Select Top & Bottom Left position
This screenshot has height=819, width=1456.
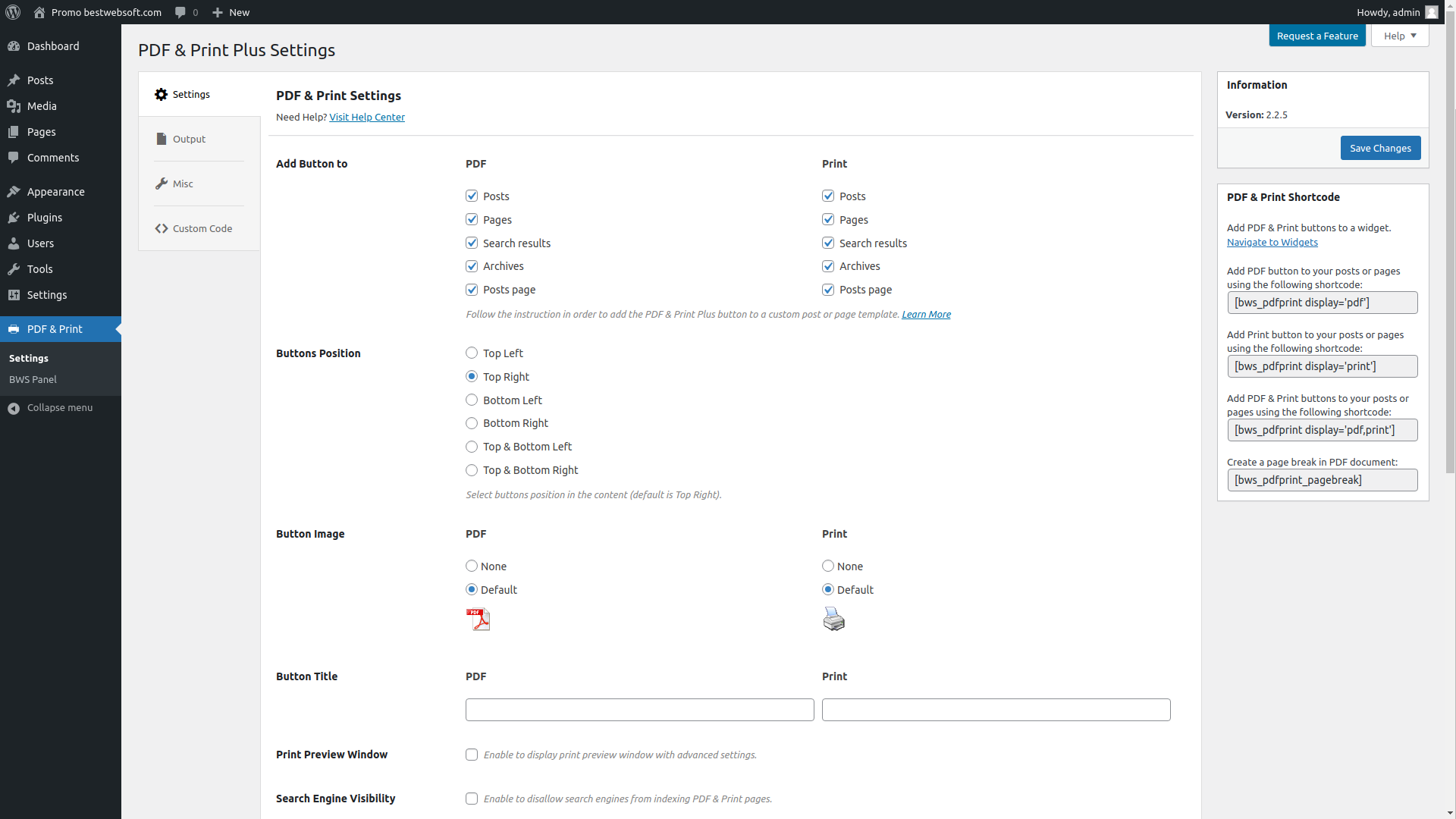click(x=472, y=447)
